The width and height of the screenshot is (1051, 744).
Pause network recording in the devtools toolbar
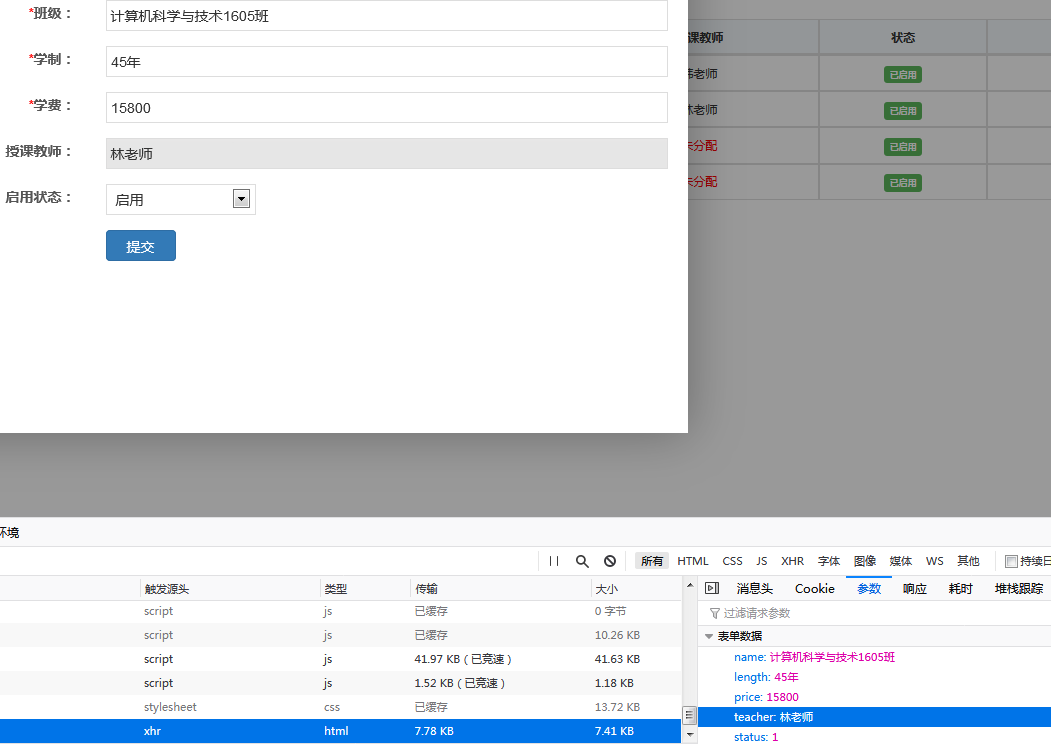coord(554,561)
